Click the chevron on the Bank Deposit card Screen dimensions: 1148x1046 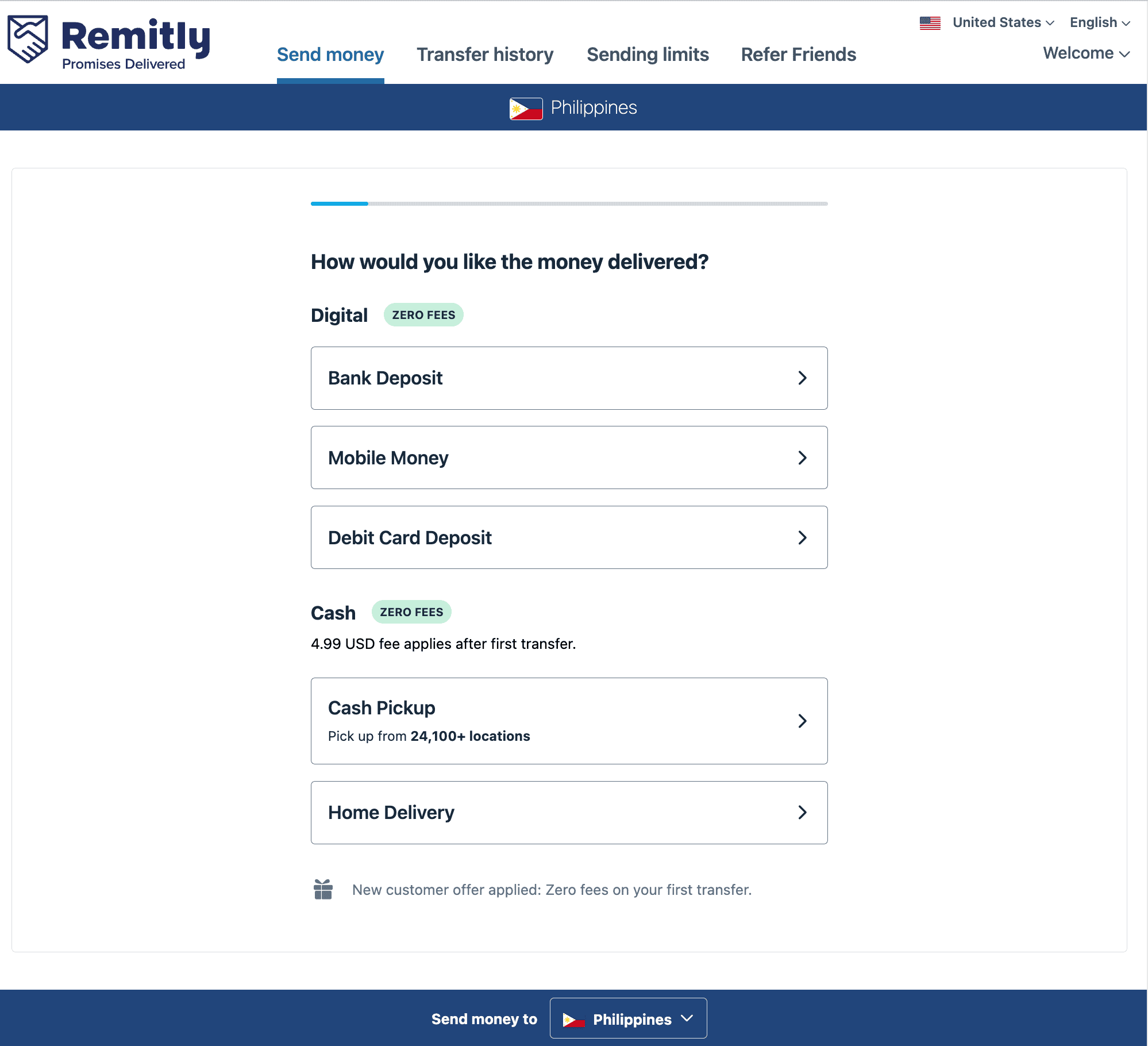pyautogui.click(x=803, y=378)
